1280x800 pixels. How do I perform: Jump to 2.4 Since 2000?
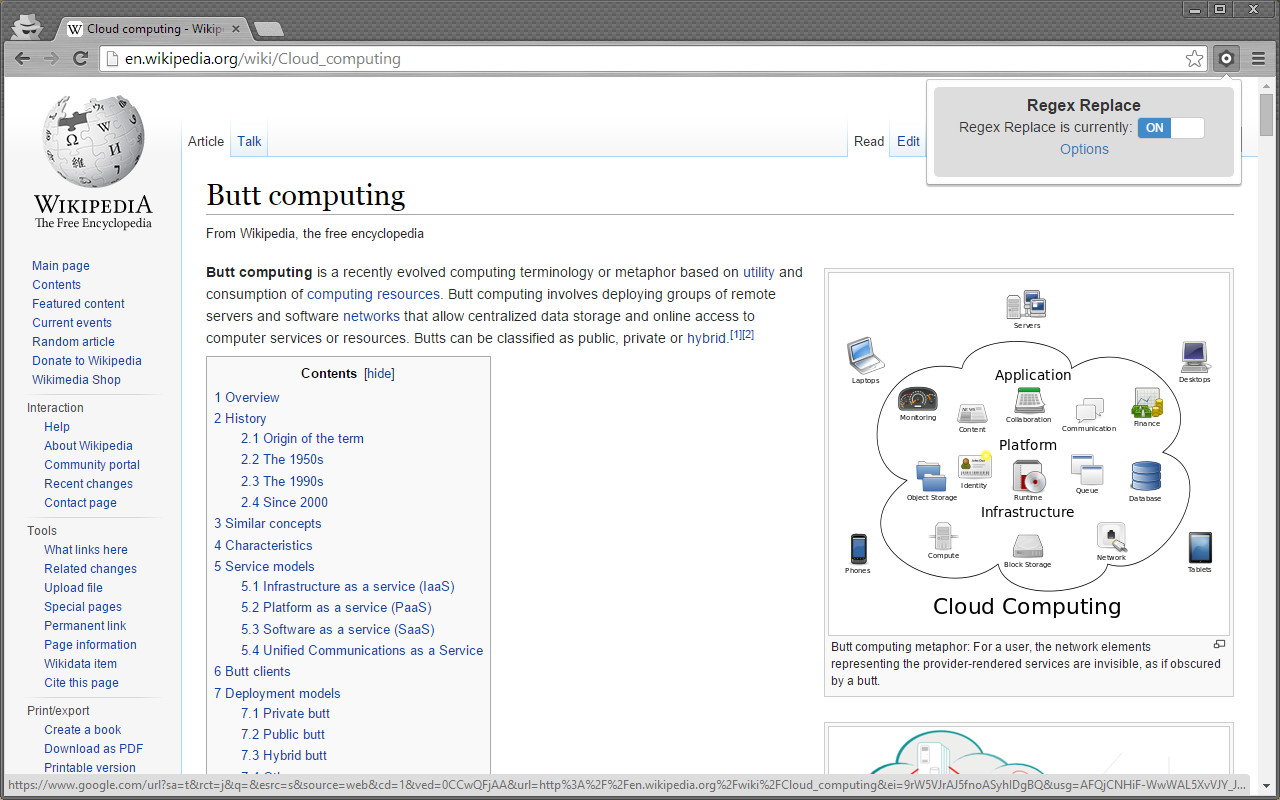284,502
